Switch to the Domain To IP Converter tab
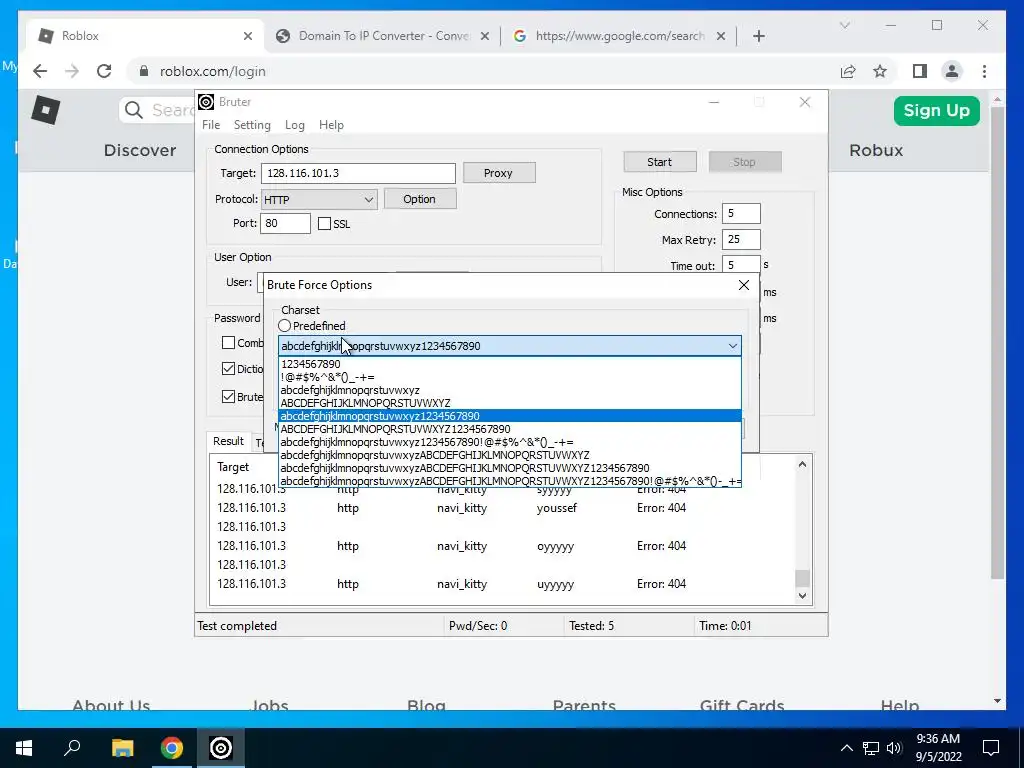Image resolution: width=1024 pixels, height=768 pixels. (x=383, y=36)
